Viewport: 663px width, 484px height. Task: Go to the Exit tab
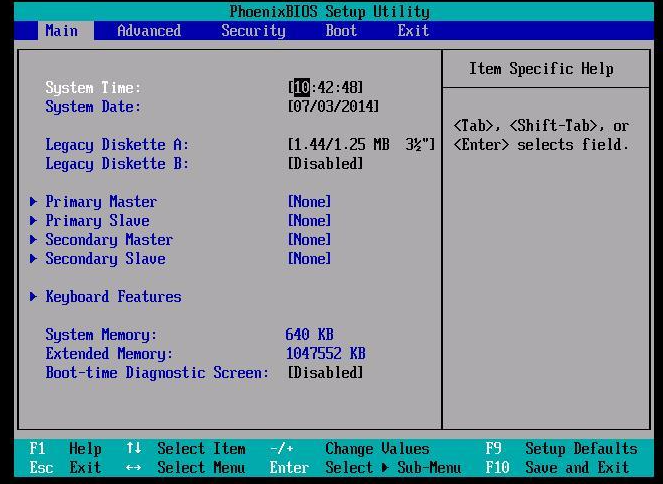click(413, 30)
